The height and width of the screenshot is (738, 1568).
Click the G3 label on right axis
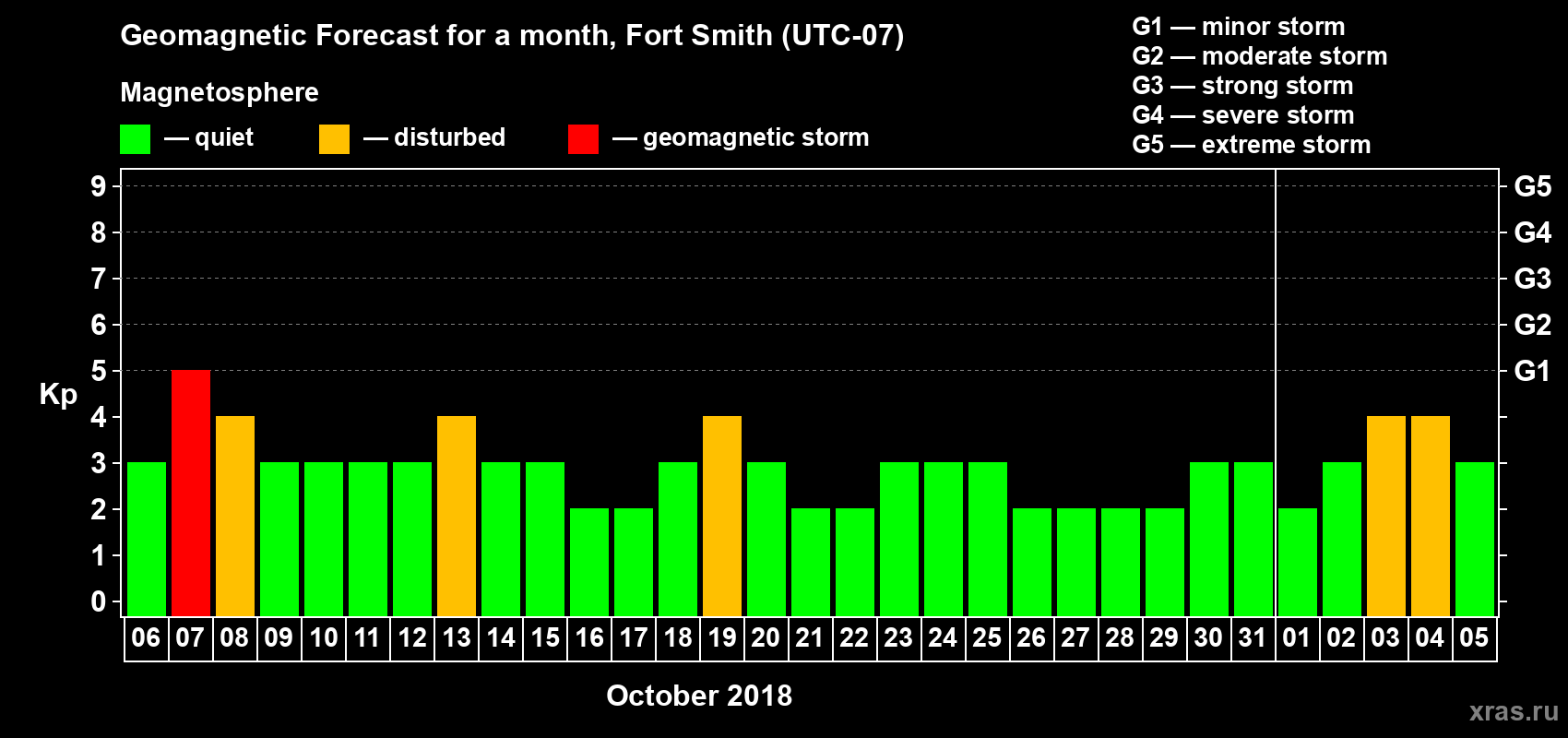pos(1533,279)
